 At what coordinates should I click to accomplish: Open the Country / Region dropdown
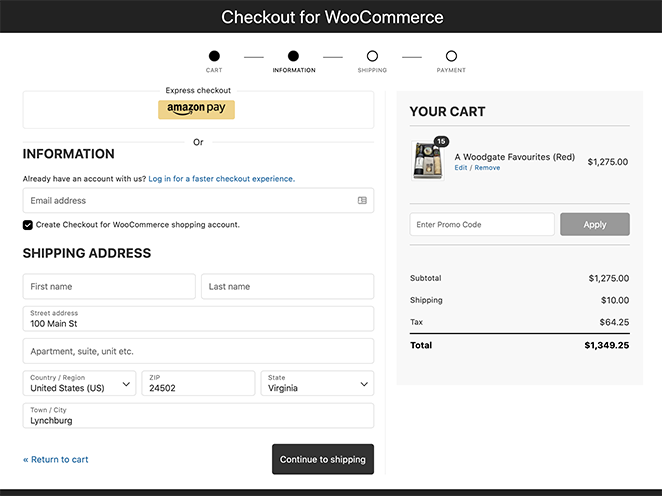point(79,383)
